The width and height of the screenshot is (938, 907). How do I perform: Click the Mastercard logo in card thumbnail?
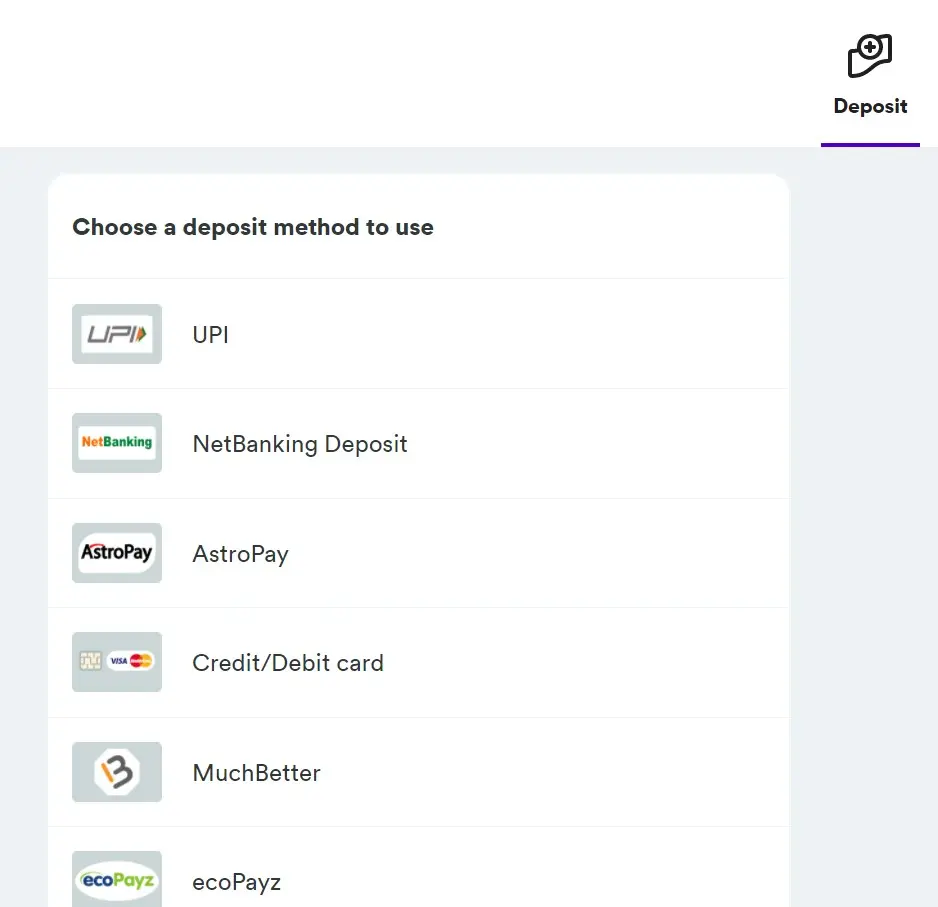pyautogui.click(x=141, y=661)
